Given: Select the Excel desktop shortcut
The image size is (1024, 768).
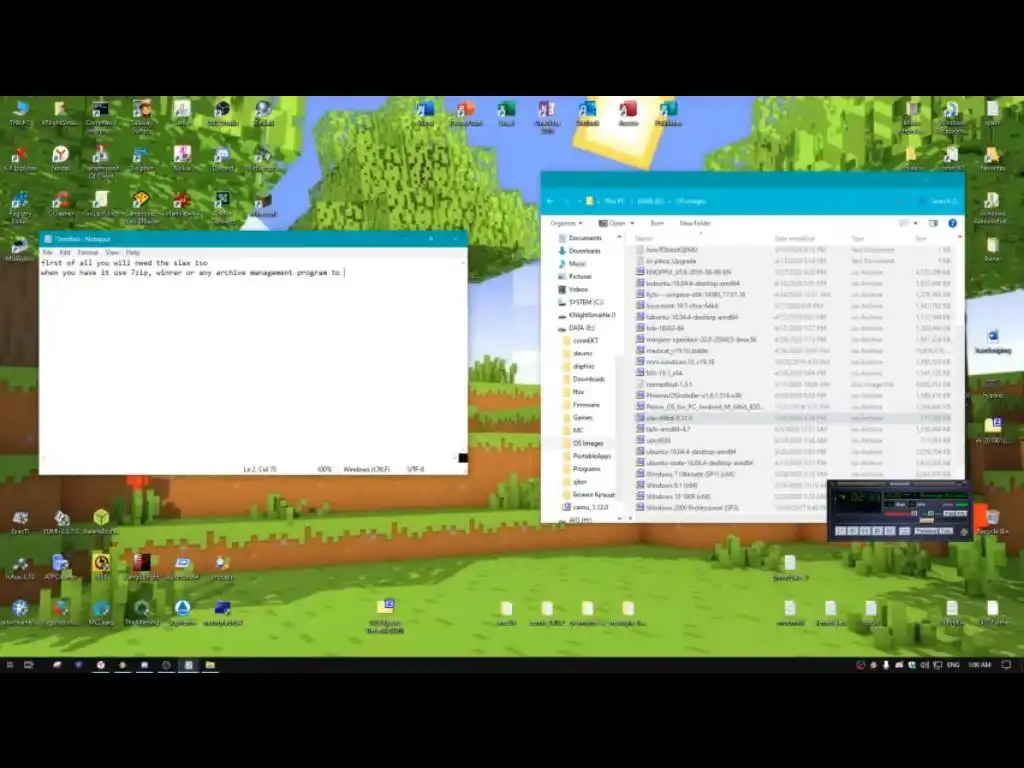Looking at the screenshot, I should 506,113.
